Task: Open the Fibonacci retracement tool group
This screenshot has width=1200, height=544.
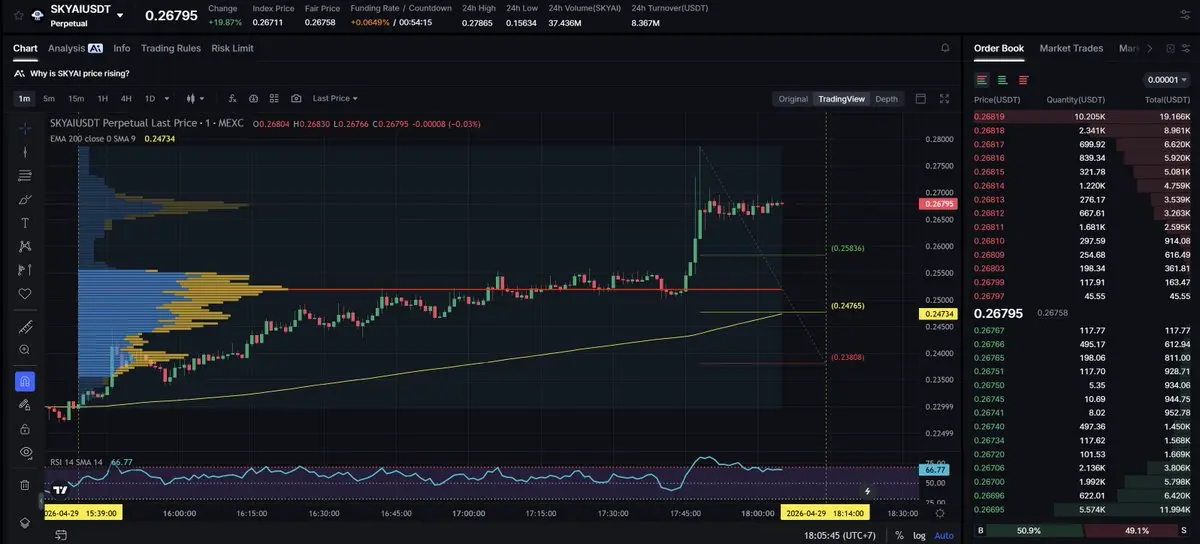Action: [x=25, y=176]
